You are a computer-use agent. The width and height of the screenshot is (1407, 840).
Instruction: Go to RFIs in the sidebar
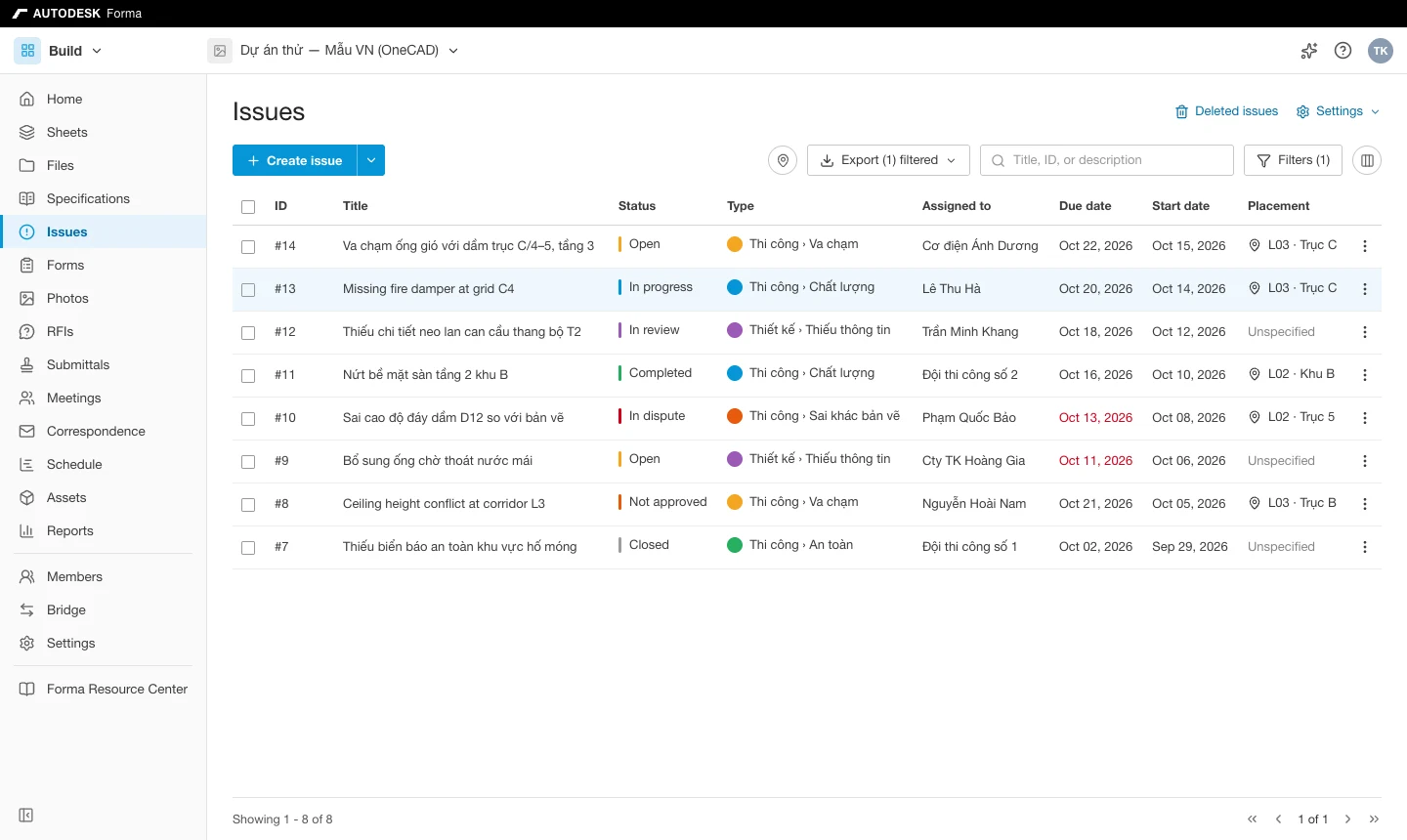pos(104,332)
